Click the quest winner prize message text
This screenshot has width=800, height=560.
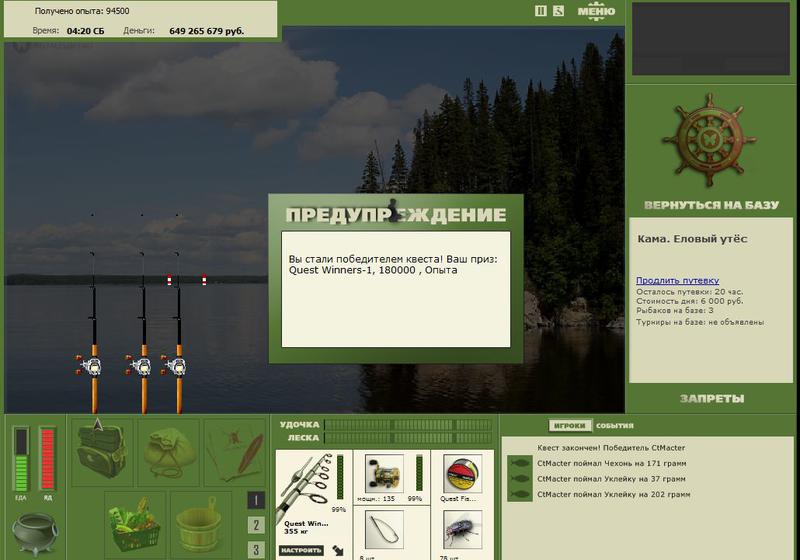[x=393, y=265]
